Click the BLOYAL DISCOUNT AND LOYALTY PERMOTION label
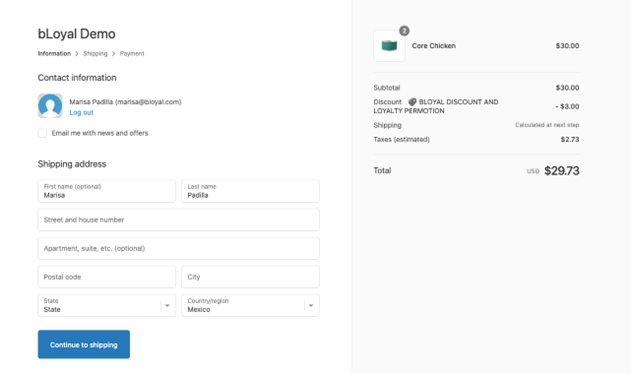This screenshot has width=631, height=373. [x=436, y=107]
